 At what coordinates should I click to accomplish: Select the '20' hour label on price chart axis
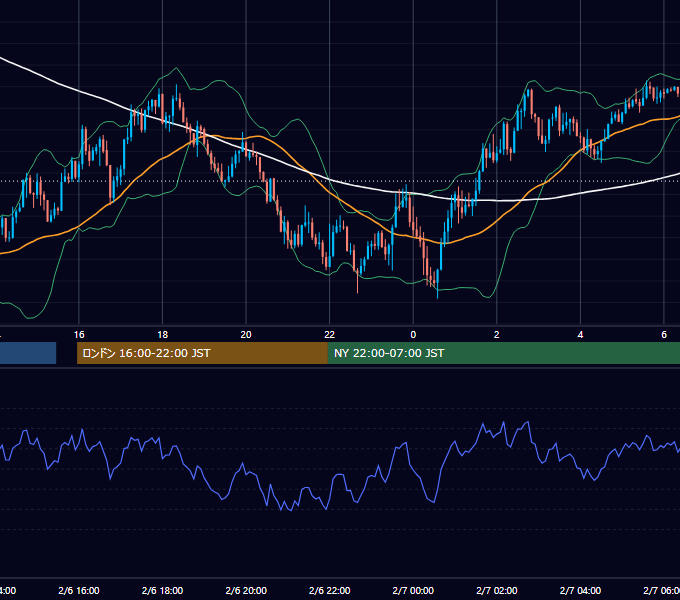click(x=246, y=335)
